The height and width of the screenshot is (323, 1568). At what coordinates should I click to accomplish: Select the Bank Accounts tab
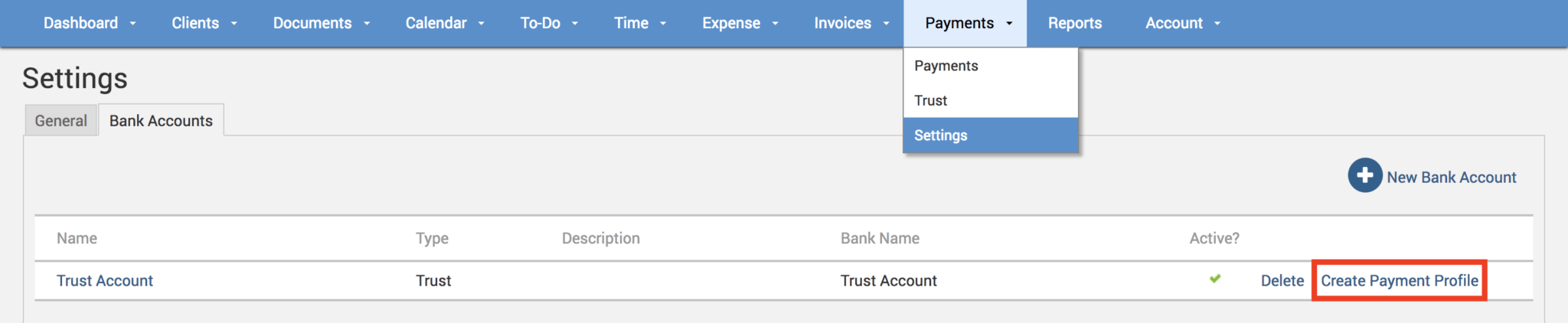[161, 121]
